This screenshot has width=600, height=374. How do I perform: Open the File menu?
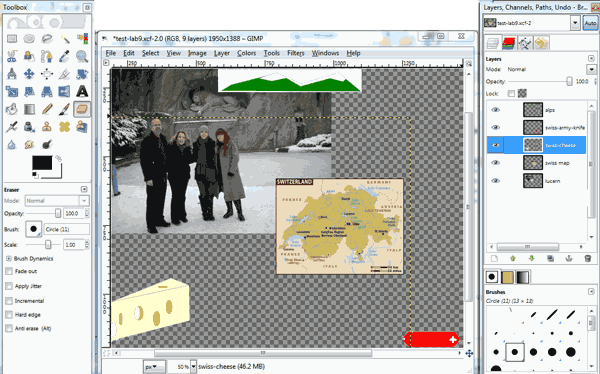pyautogui.click(x=111, y=53)
